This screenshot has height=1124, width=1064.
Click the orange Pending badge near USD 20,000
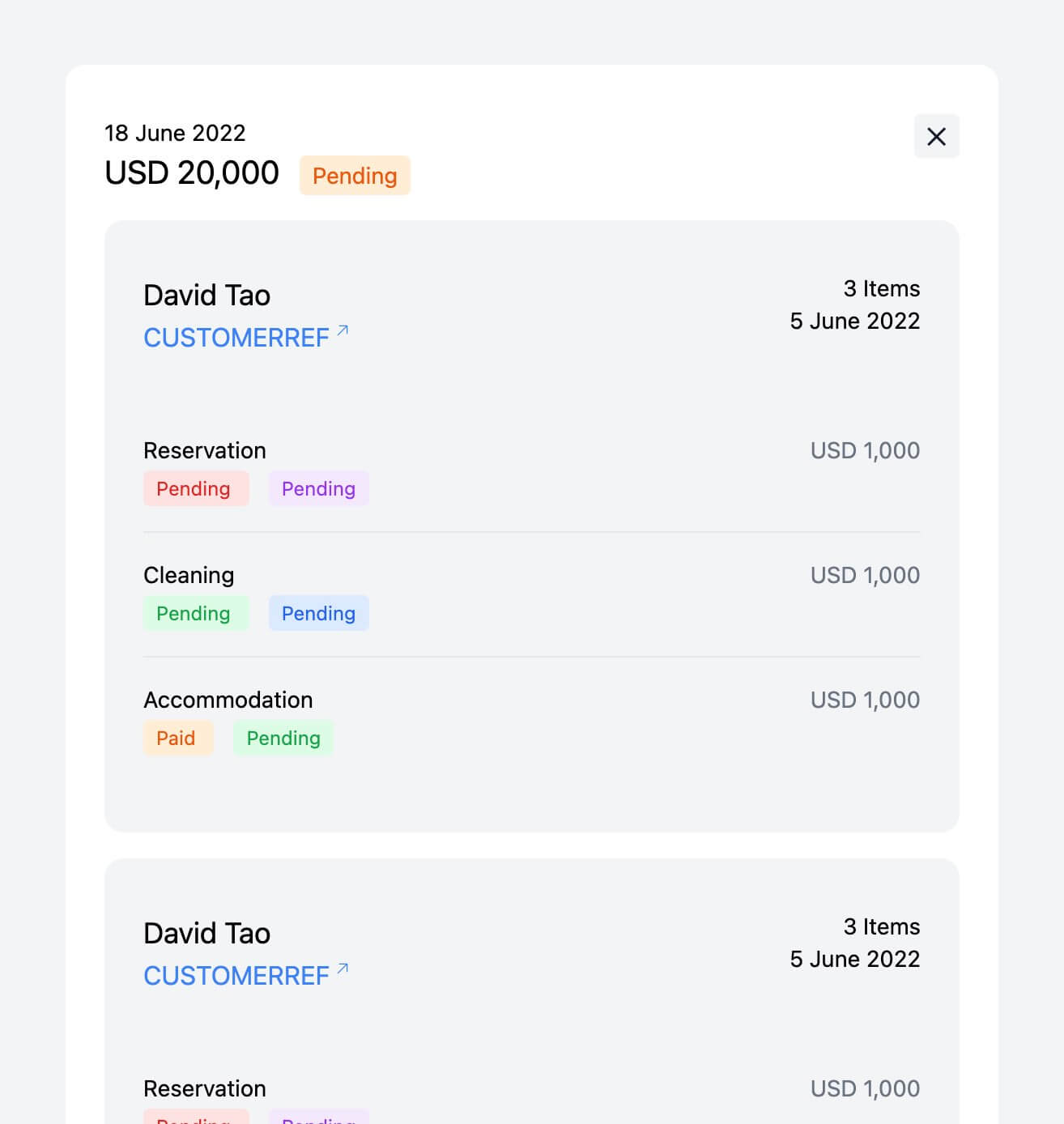pyautogui.click(x=355, y=176)
